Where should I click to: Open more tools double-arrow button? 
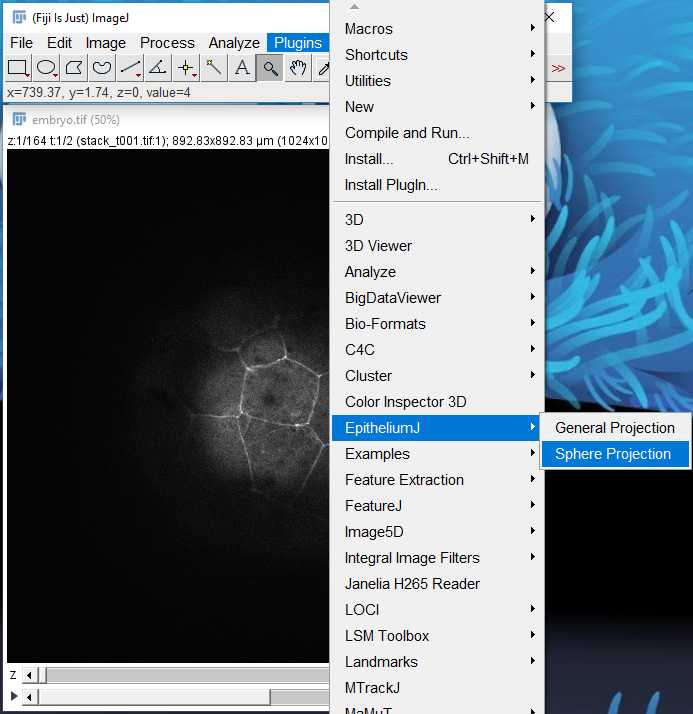click(558, 68)
